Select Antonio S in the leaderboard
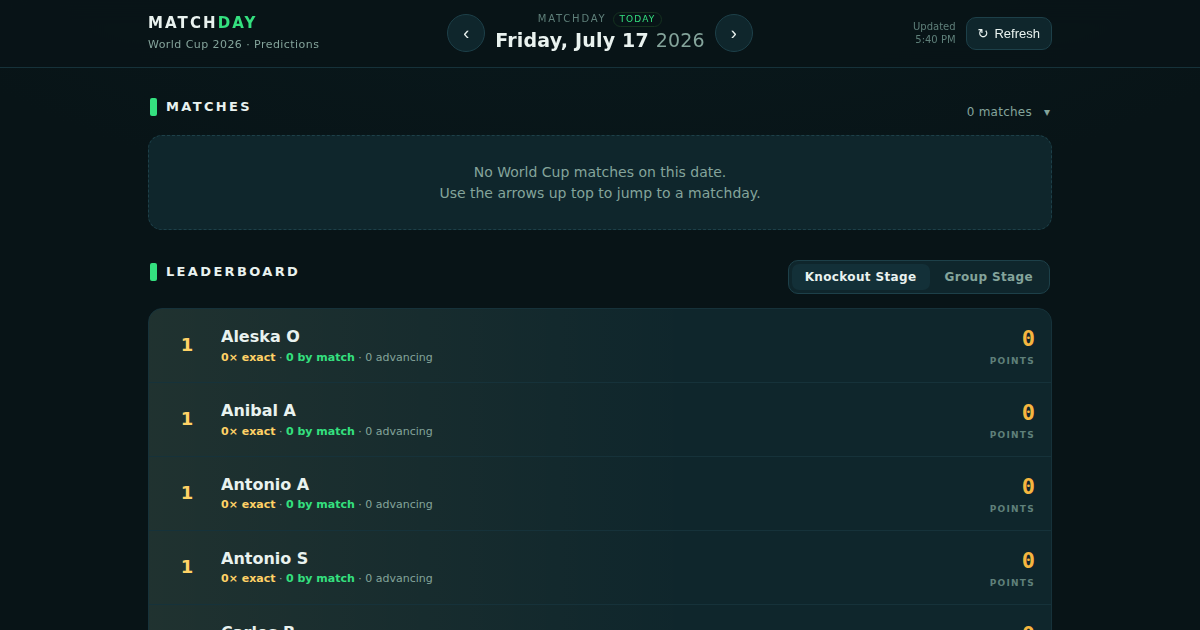1200x630 pixels. 600,568
